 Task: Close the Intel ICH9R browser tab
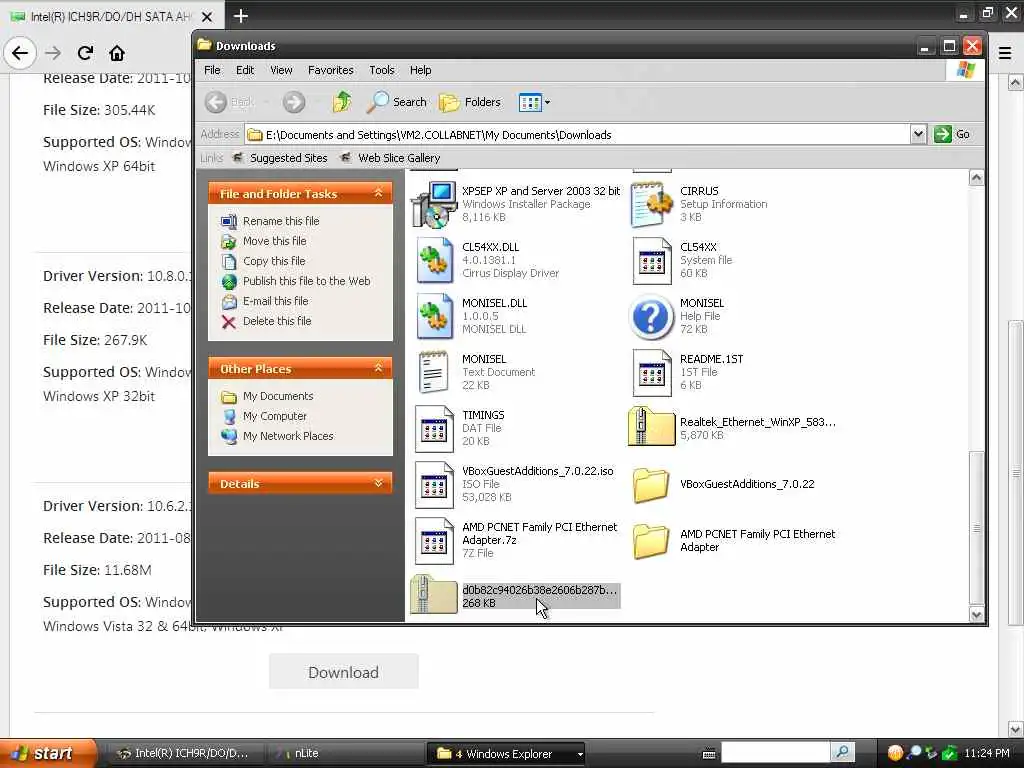(x=207, y=16)
